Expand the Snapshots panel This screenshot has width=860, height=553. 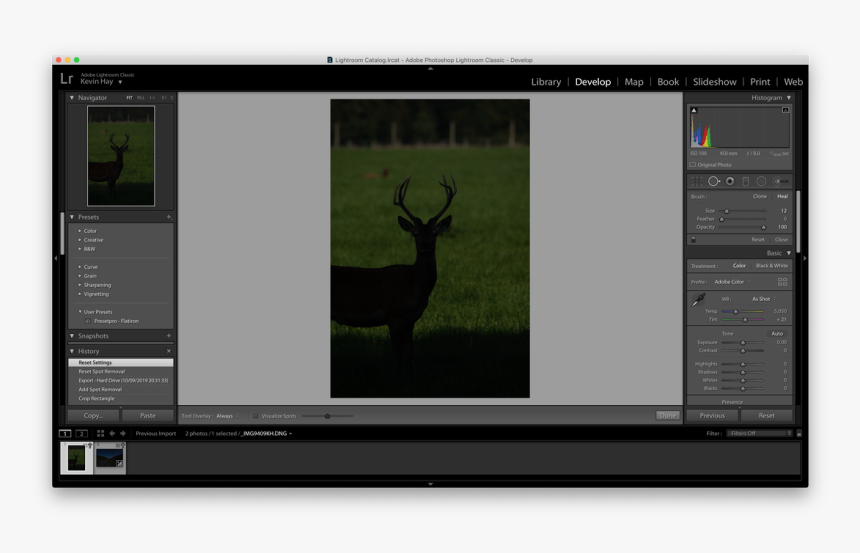coord(72,336)
